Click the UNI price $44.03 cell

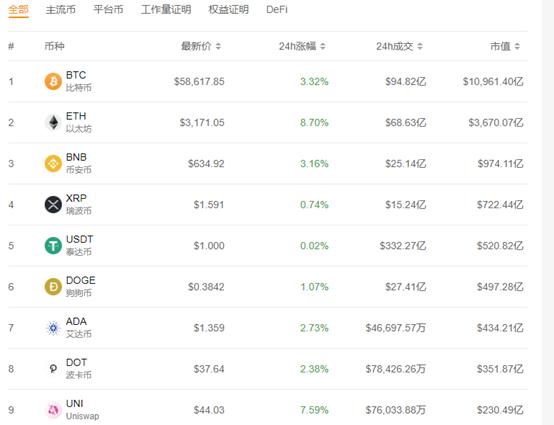(x=209, y=410)
